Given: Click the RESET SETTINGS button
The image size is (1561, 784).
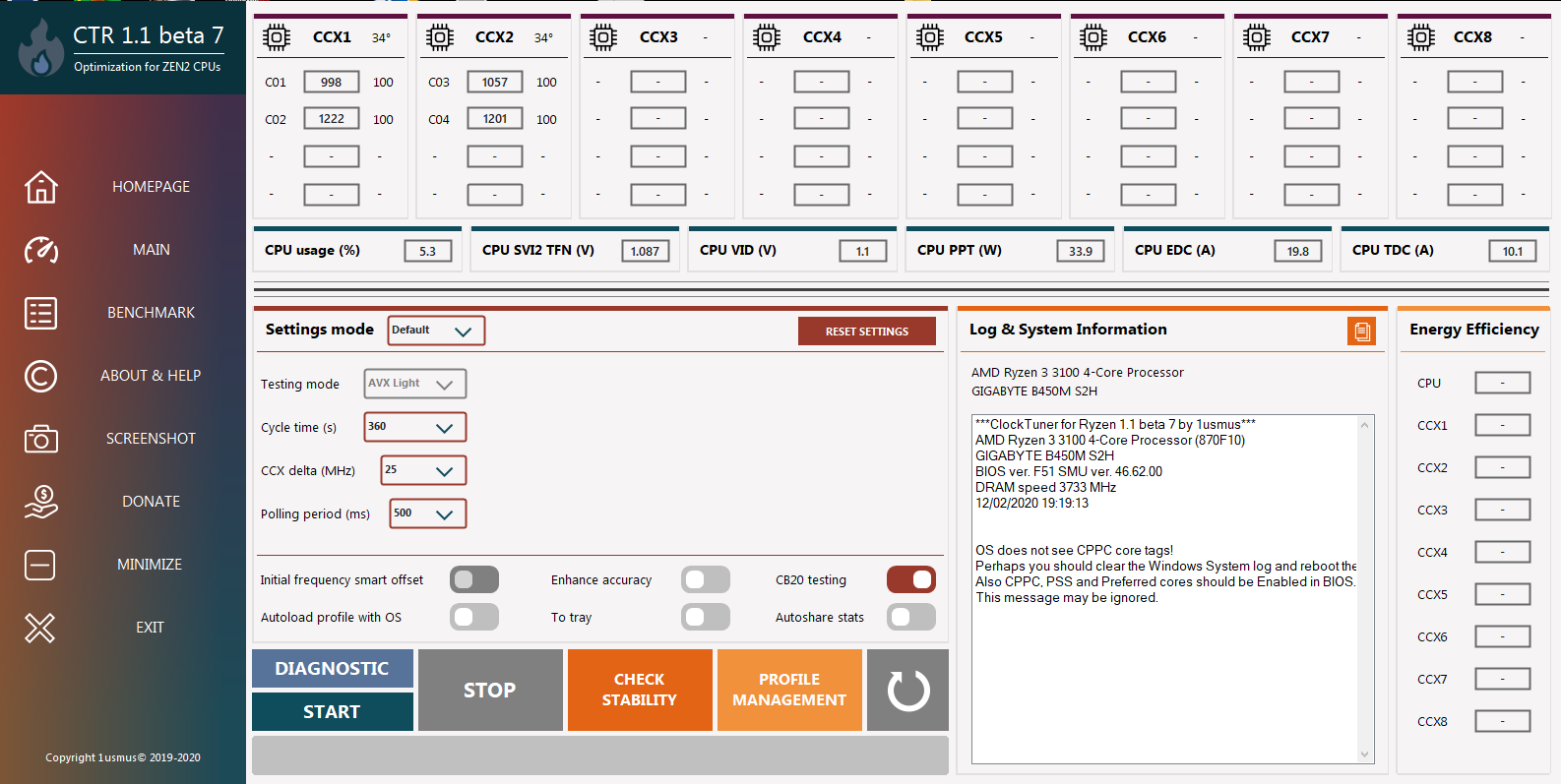Looking at the screenshot, I should (x=867, y=332).
